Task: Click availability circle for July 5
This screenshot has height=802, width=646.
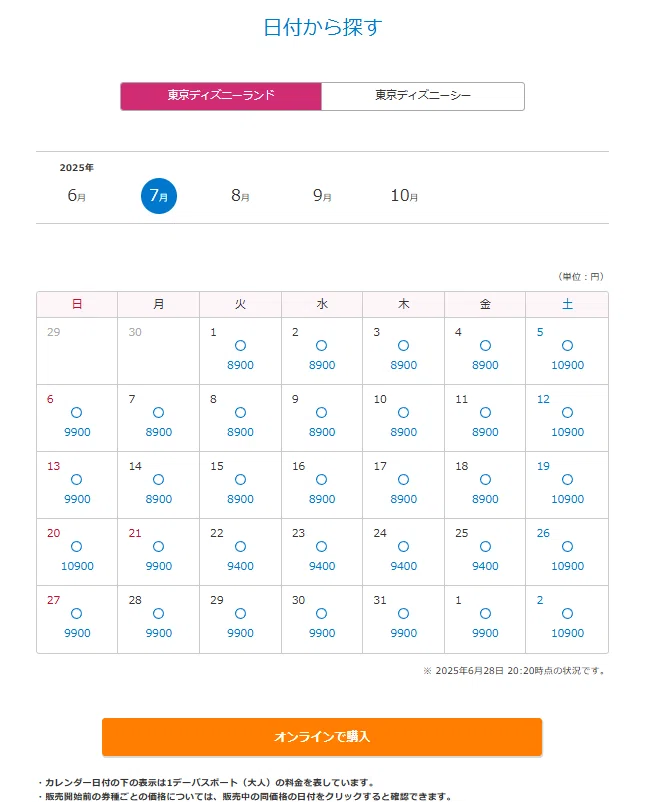Action: click(x=567, y=346)
